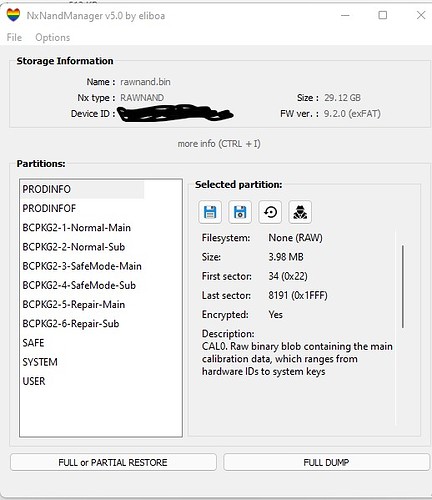
Task: Select BCPKG2-2-Normal-Sub partition
Action: 74,247
